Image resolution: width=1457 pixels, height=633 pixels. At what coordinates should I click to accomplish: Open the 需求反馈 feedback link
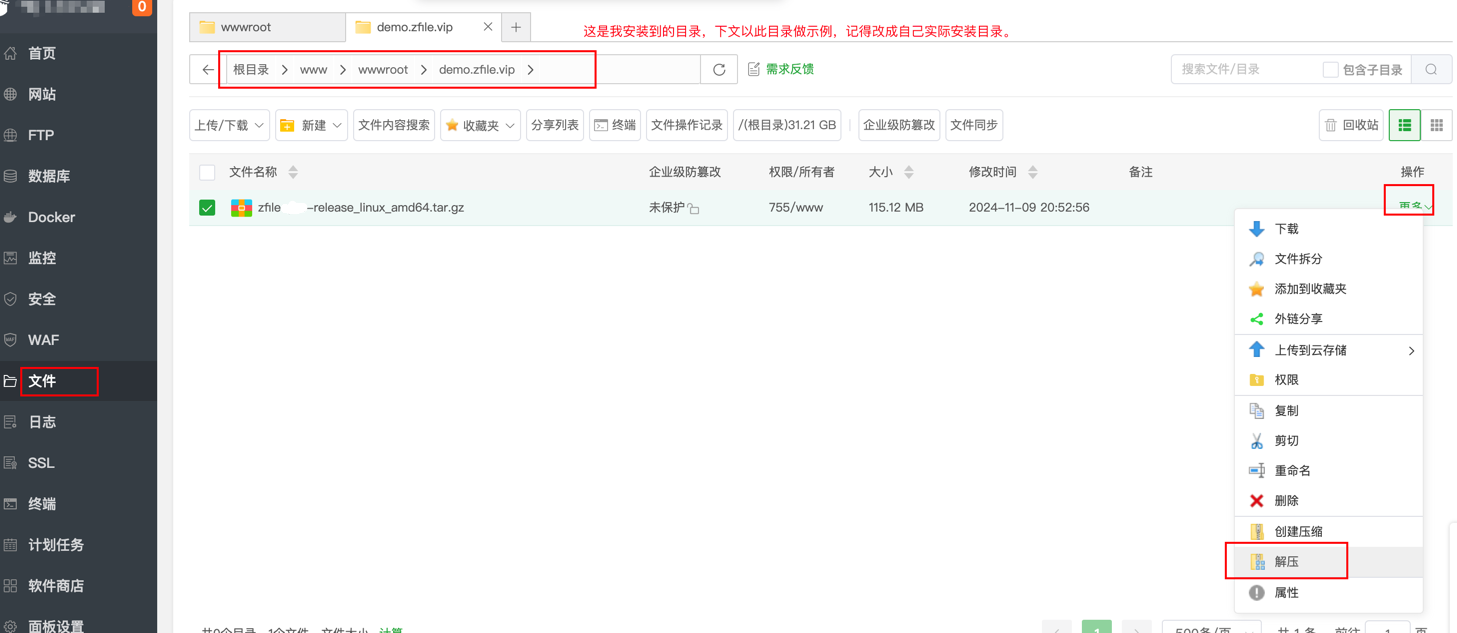point(781,69)
